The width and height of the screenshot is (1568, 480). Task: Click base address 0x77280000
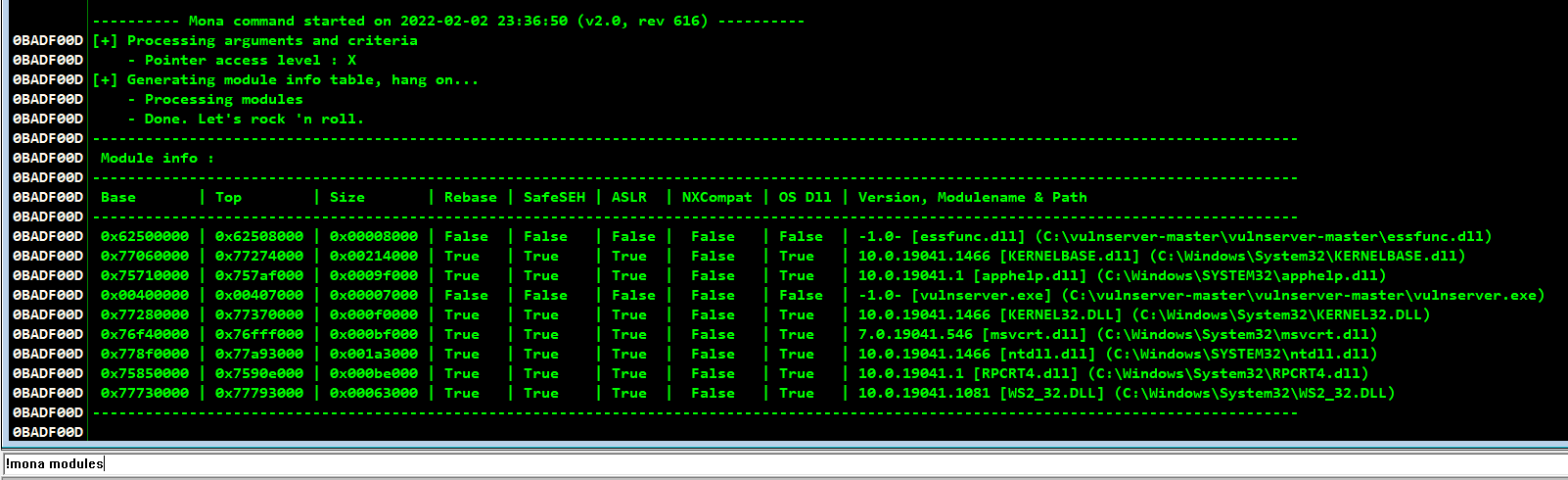coord(145,314)
